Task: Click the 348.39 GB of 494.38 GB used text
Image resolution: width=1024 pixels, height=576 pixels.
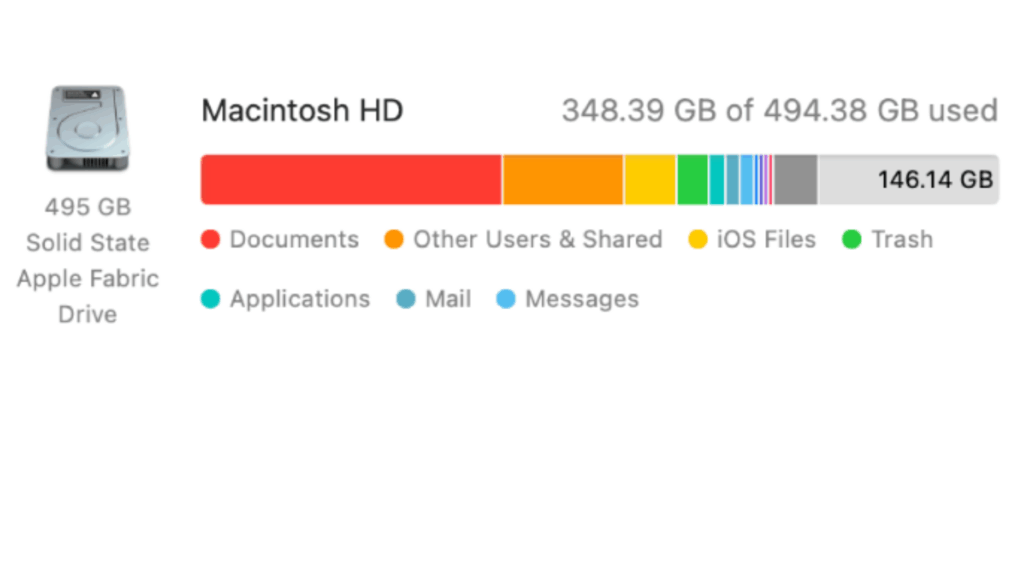Action: tap(779, 110)
